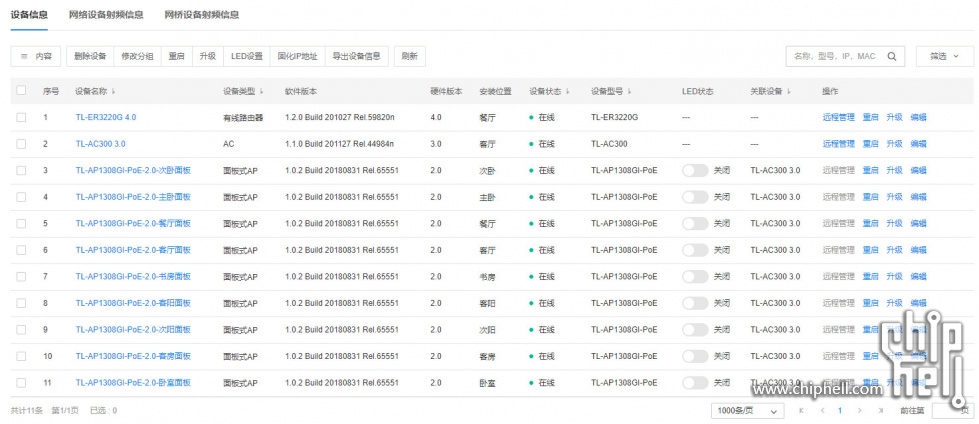Image resolution: width=979 pixels, height=424 pixels.
Task: Click 升级 in TL-AC300 3.0 row
Action: tap(894, 144)
